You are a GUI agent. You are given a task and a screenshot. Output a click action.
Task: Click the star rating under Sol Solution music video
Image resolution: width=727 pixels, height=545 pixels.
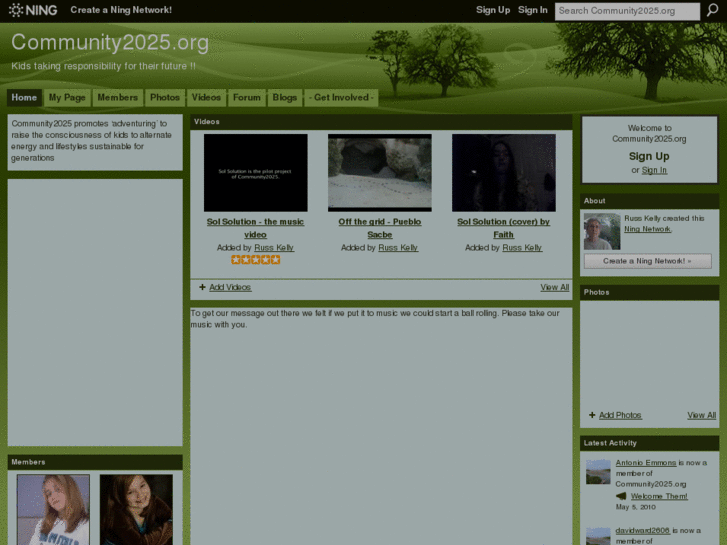255,260
